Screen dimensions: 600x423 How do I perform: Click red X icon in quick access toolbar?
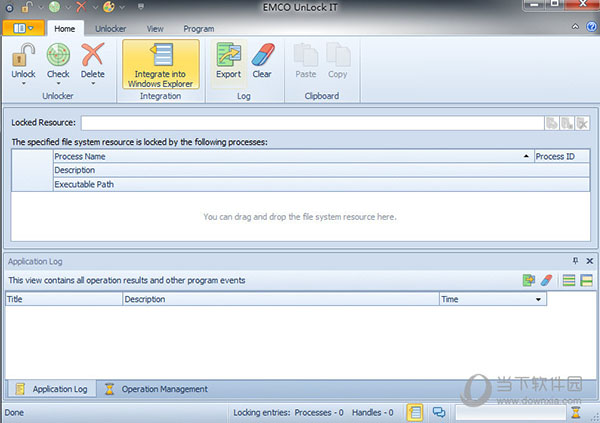coord(82,7)
